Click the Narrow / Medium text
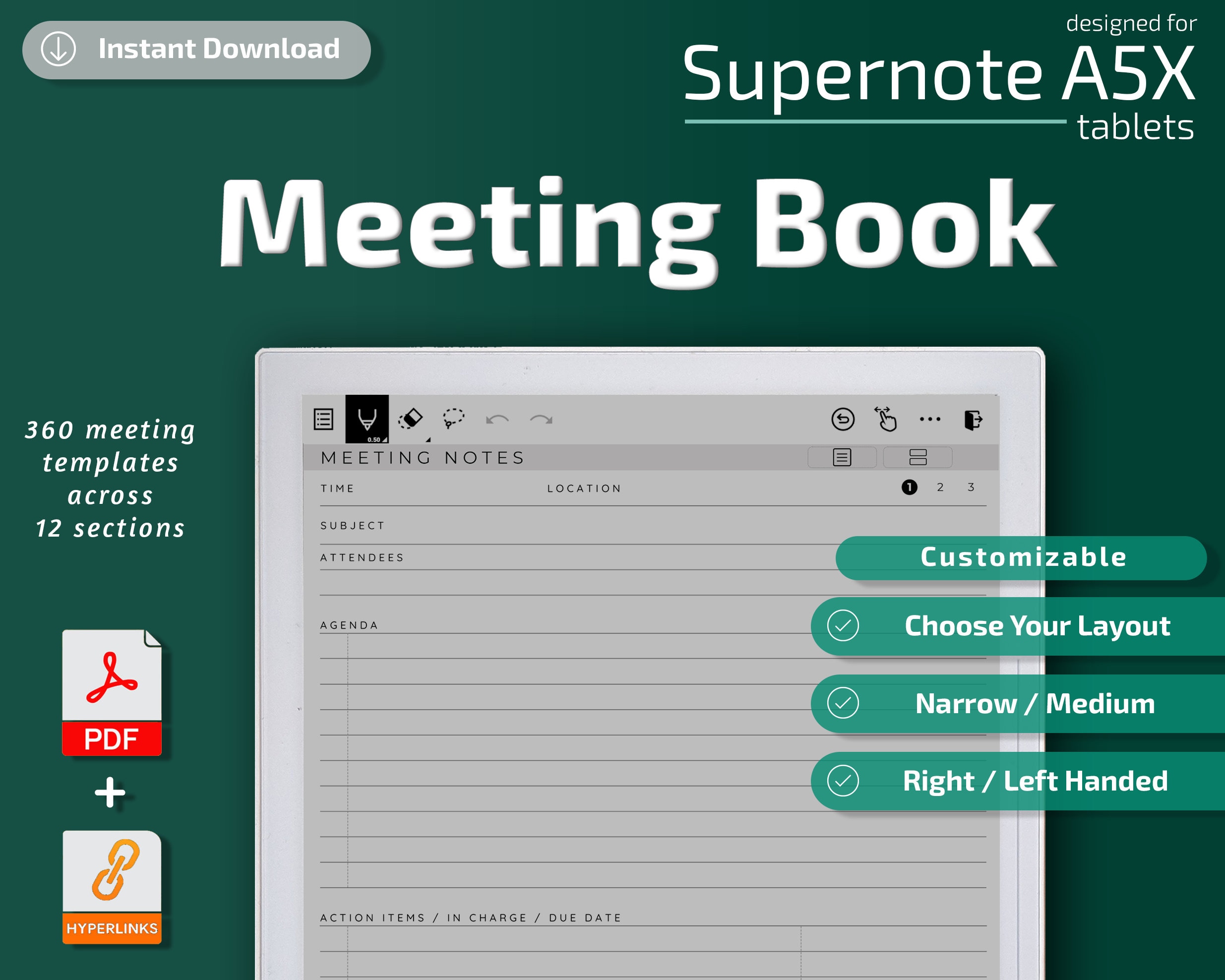 point(1035,704)
